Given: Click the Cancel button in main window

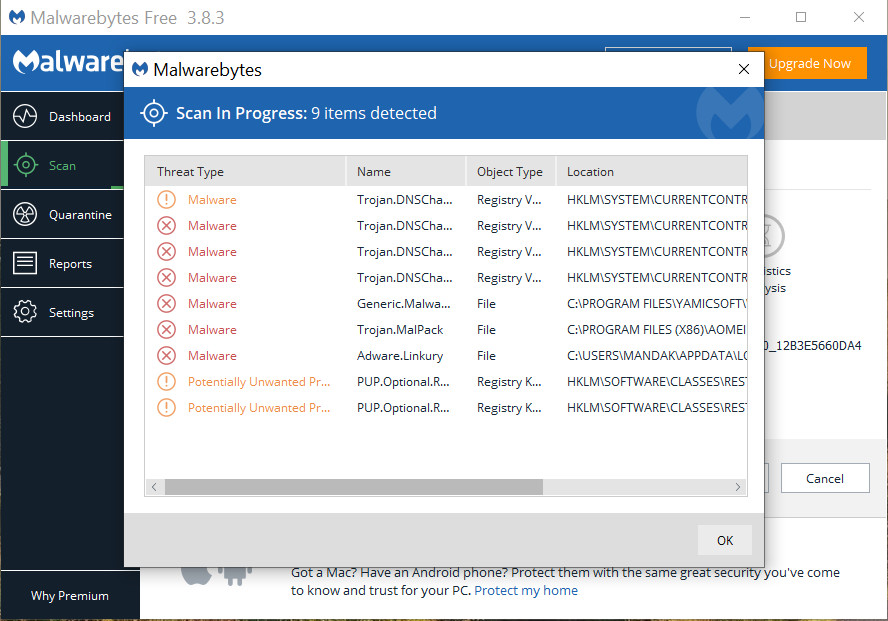Looking at the screenshot, I should coord(825,478).
